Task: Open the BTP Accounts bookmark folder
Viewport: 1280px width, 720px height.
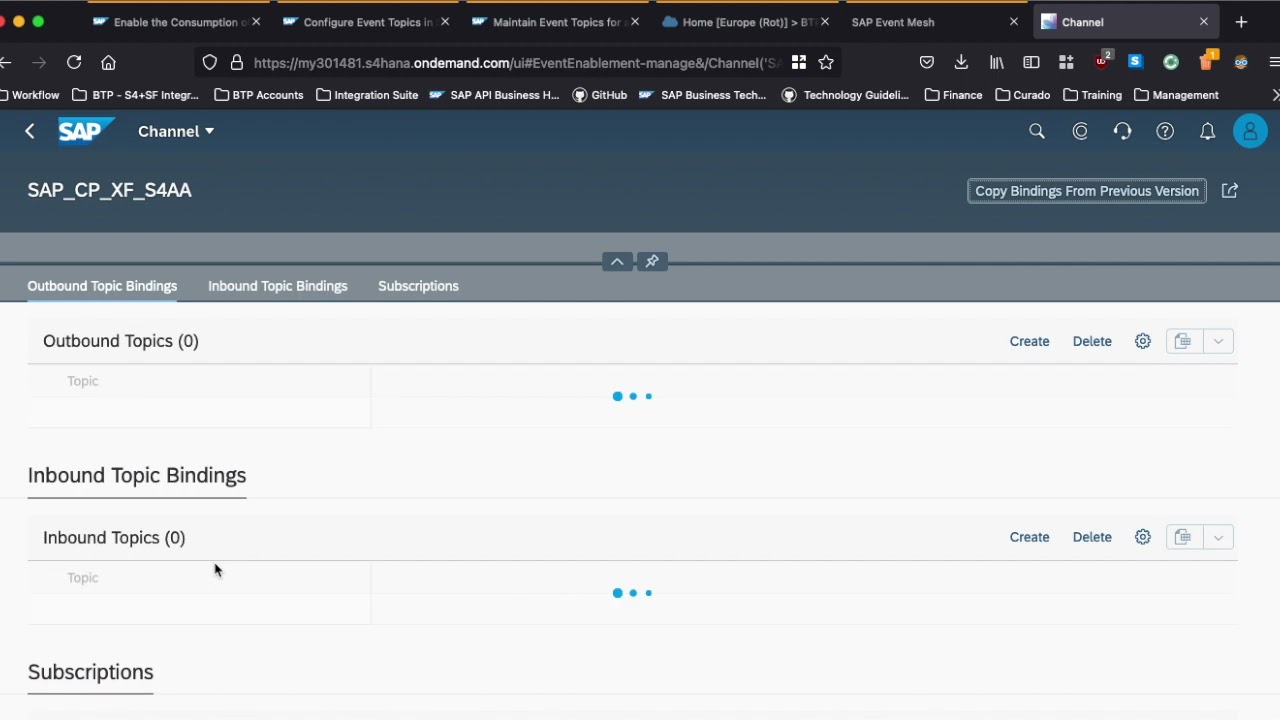Action: 259,95
